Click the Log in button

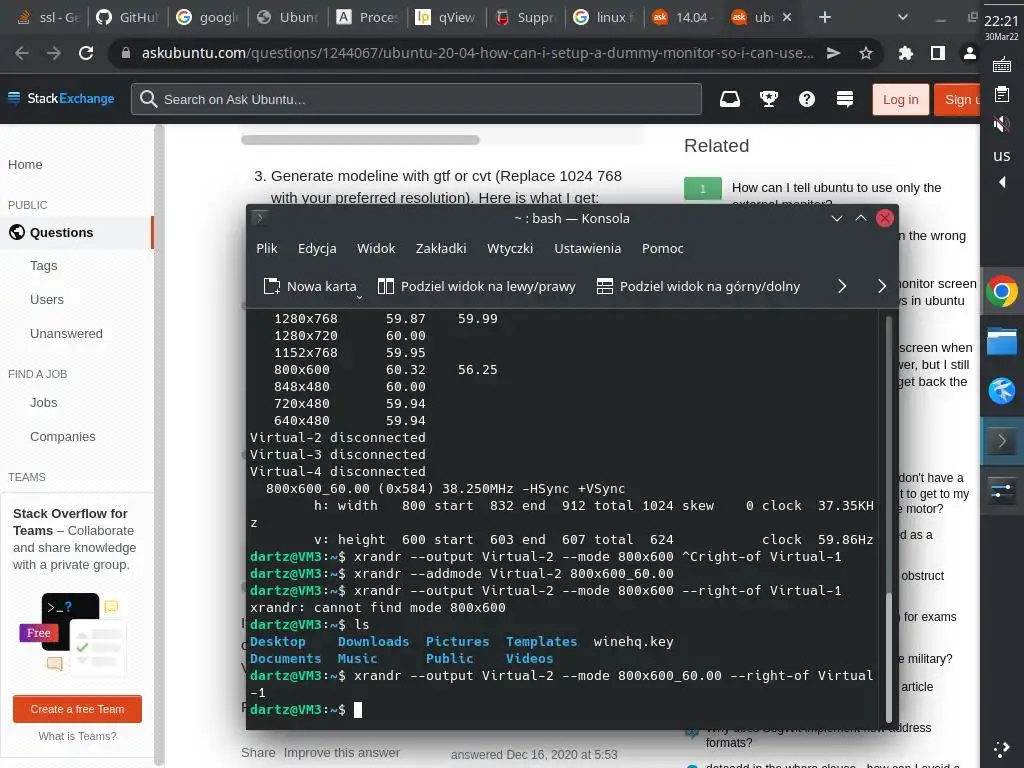pyautogui.click(x=901, y=99)
